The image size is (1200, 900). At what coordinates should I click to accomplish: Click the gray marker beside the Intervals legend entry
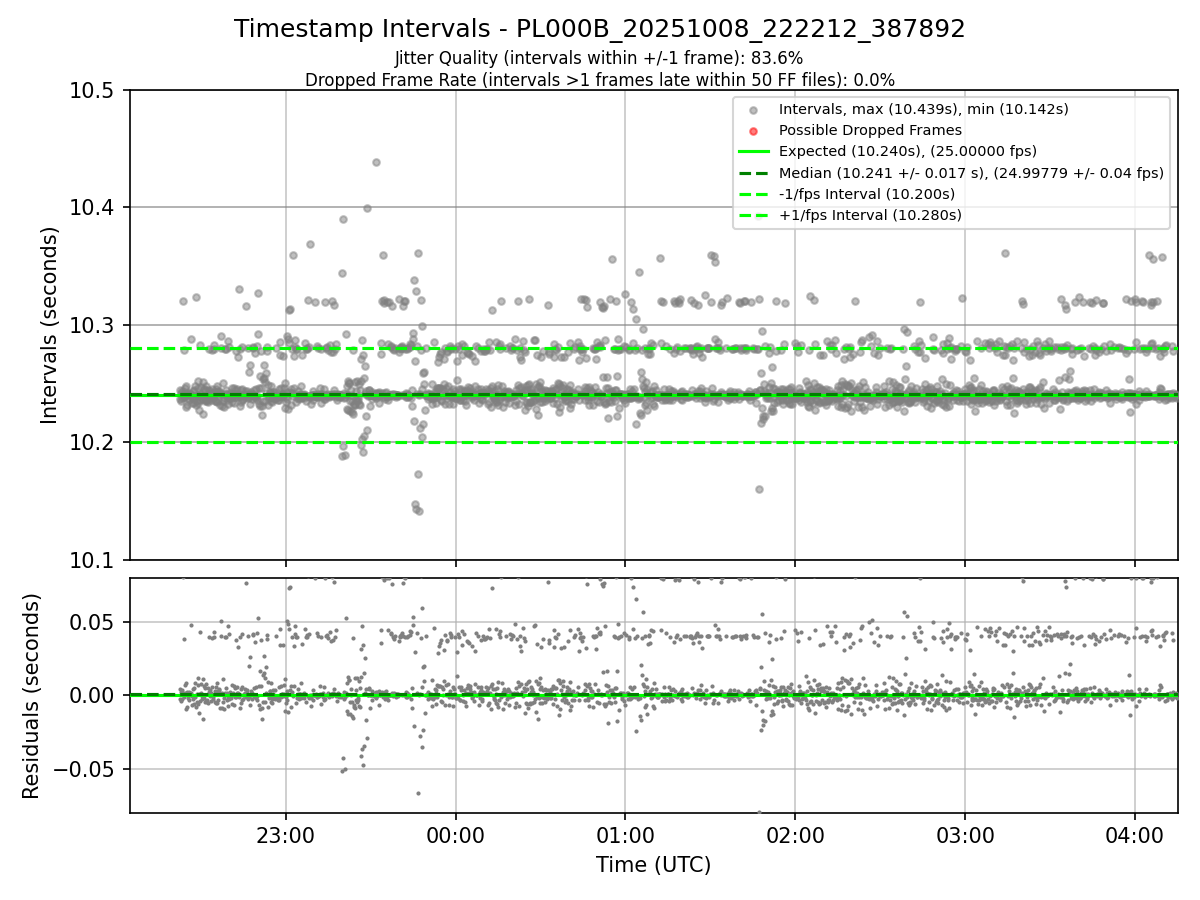tap(754, 110)
